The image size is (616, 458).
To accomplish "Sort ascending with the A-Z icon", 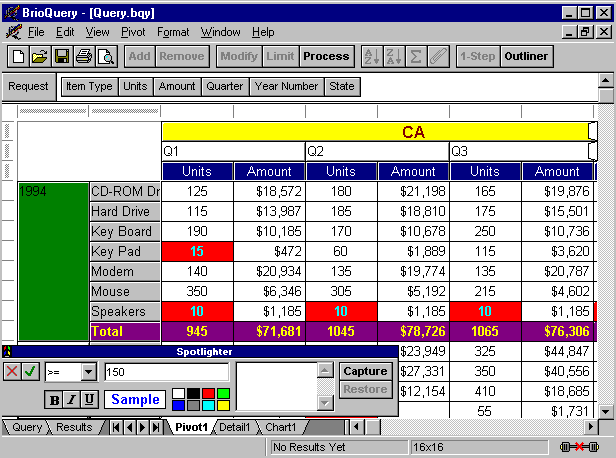I will 372,57.
